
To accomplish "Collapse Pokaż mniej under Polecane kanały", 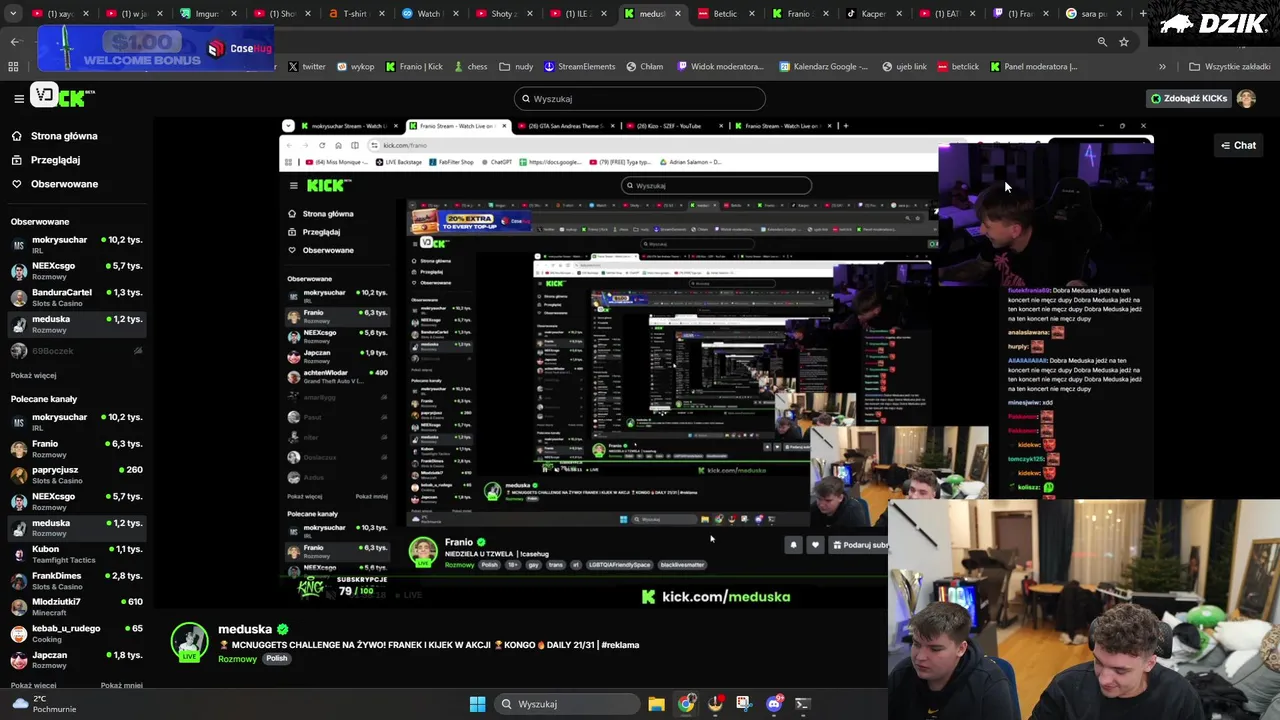I will click(122, 686).
